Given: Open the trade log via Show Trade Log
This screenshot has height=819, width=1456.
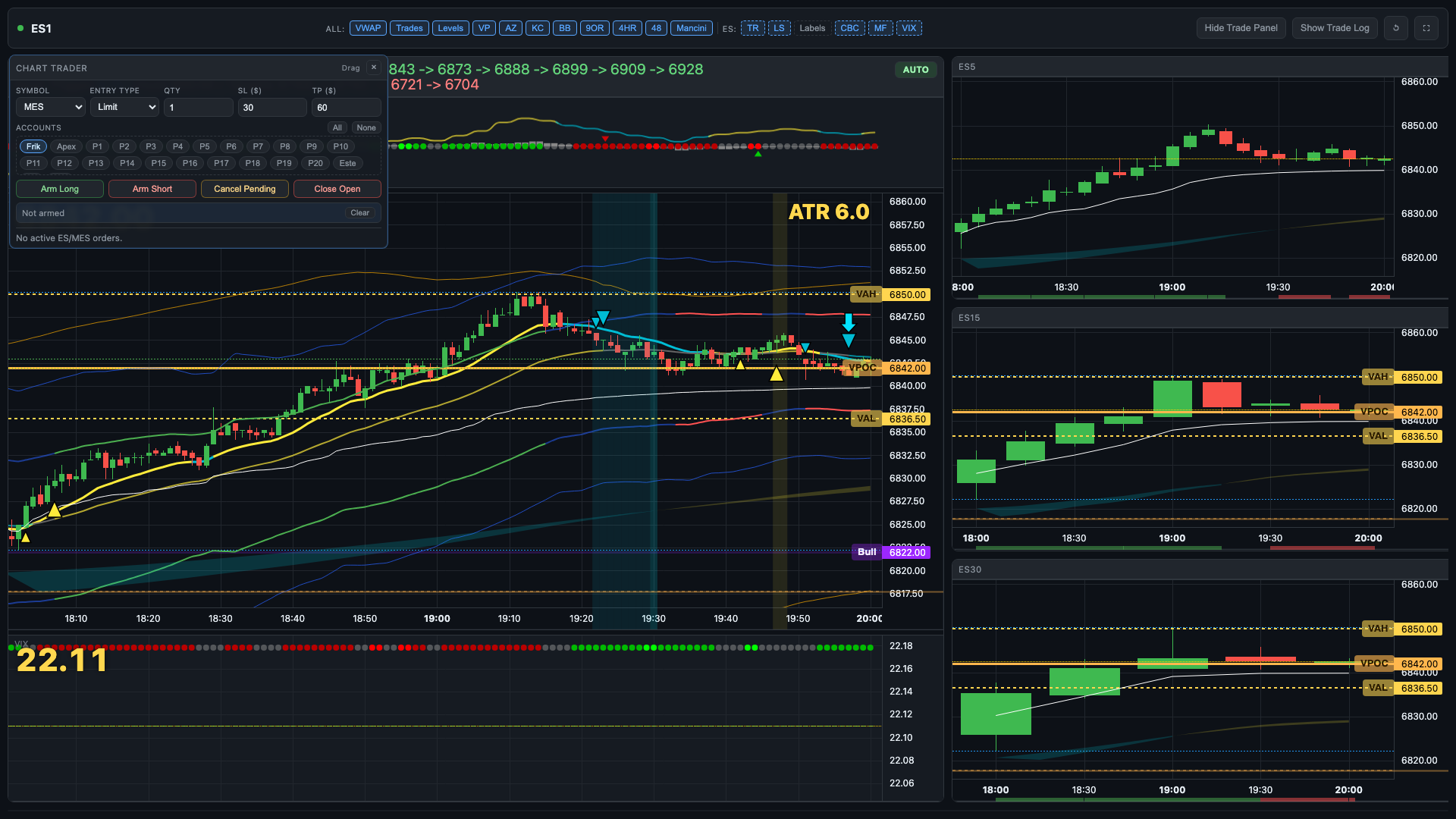Looking at the screenshot, I should tap(1335, 27).
